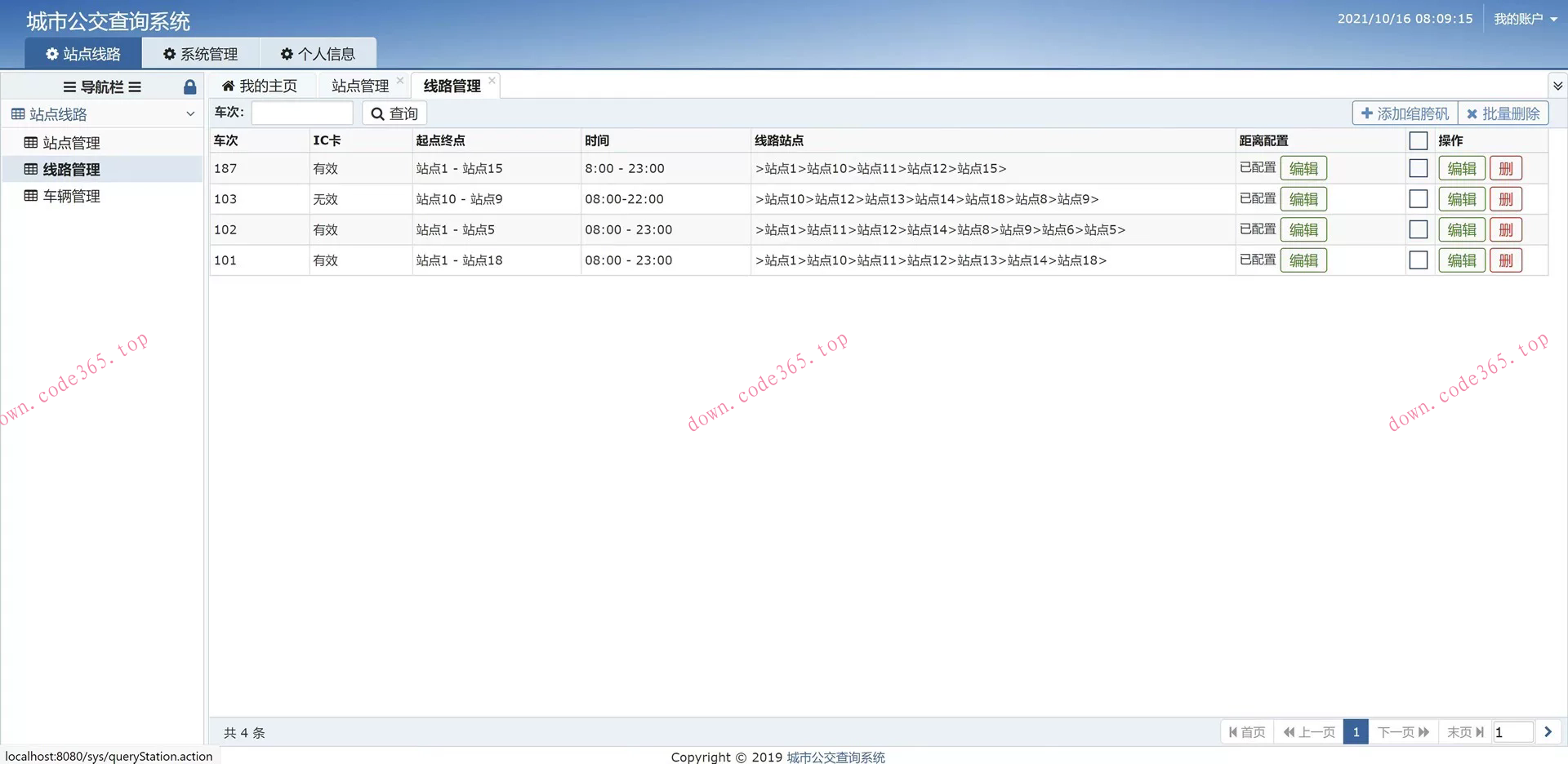The width and height of the screenshot is (1568, 764).
Task: Switch to 站点管理 tab
Action: 361,86
